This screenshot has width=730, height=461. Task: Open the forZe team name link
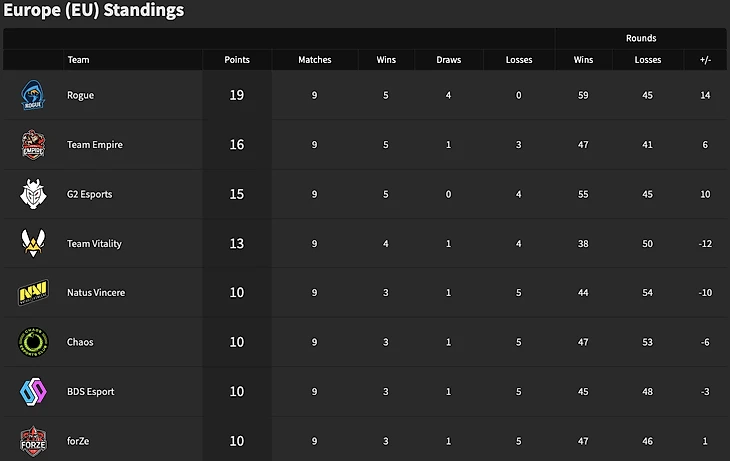[80, 441]
